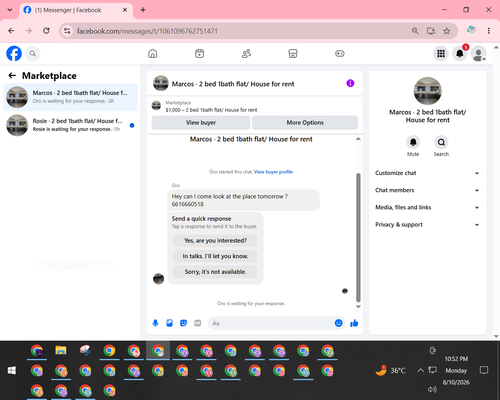Click the chat scrollbar up arrow

[x=358, y=139]
